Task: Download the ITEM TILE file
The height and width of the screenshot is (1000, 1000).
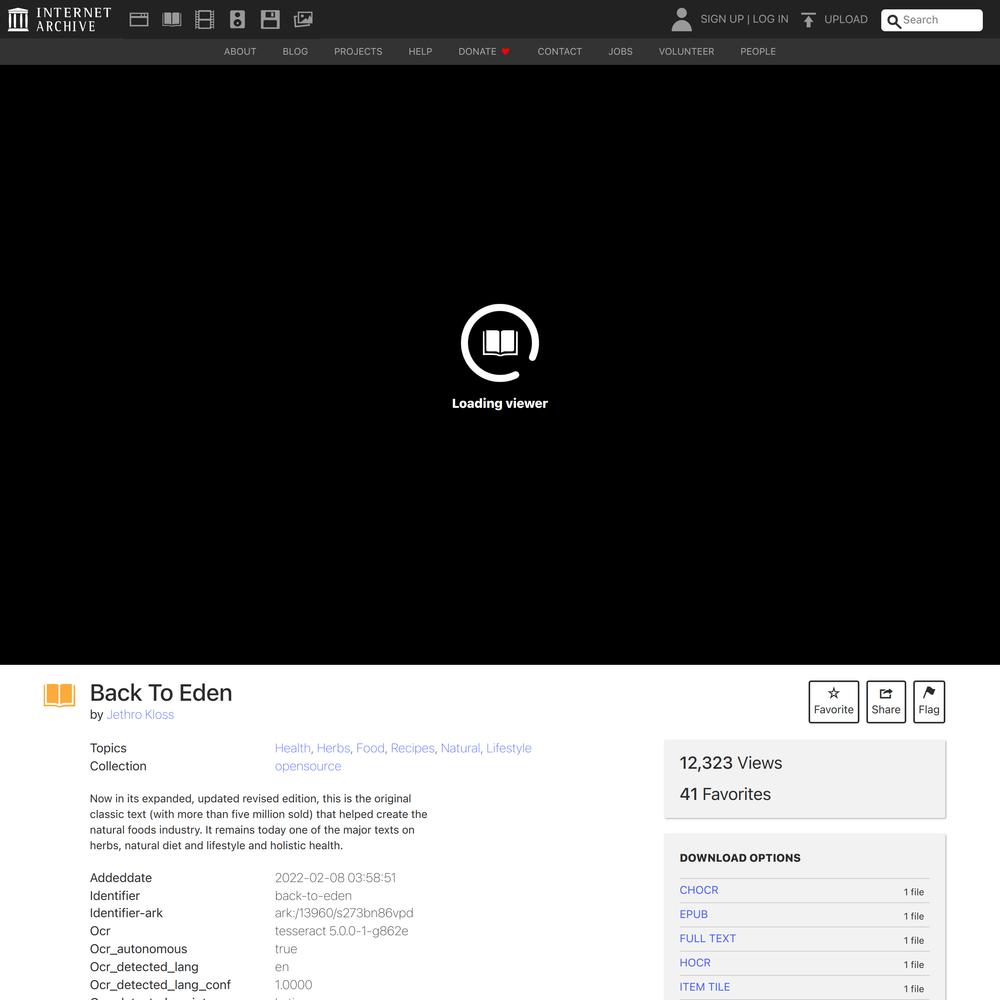Action: tap(705, 987)
